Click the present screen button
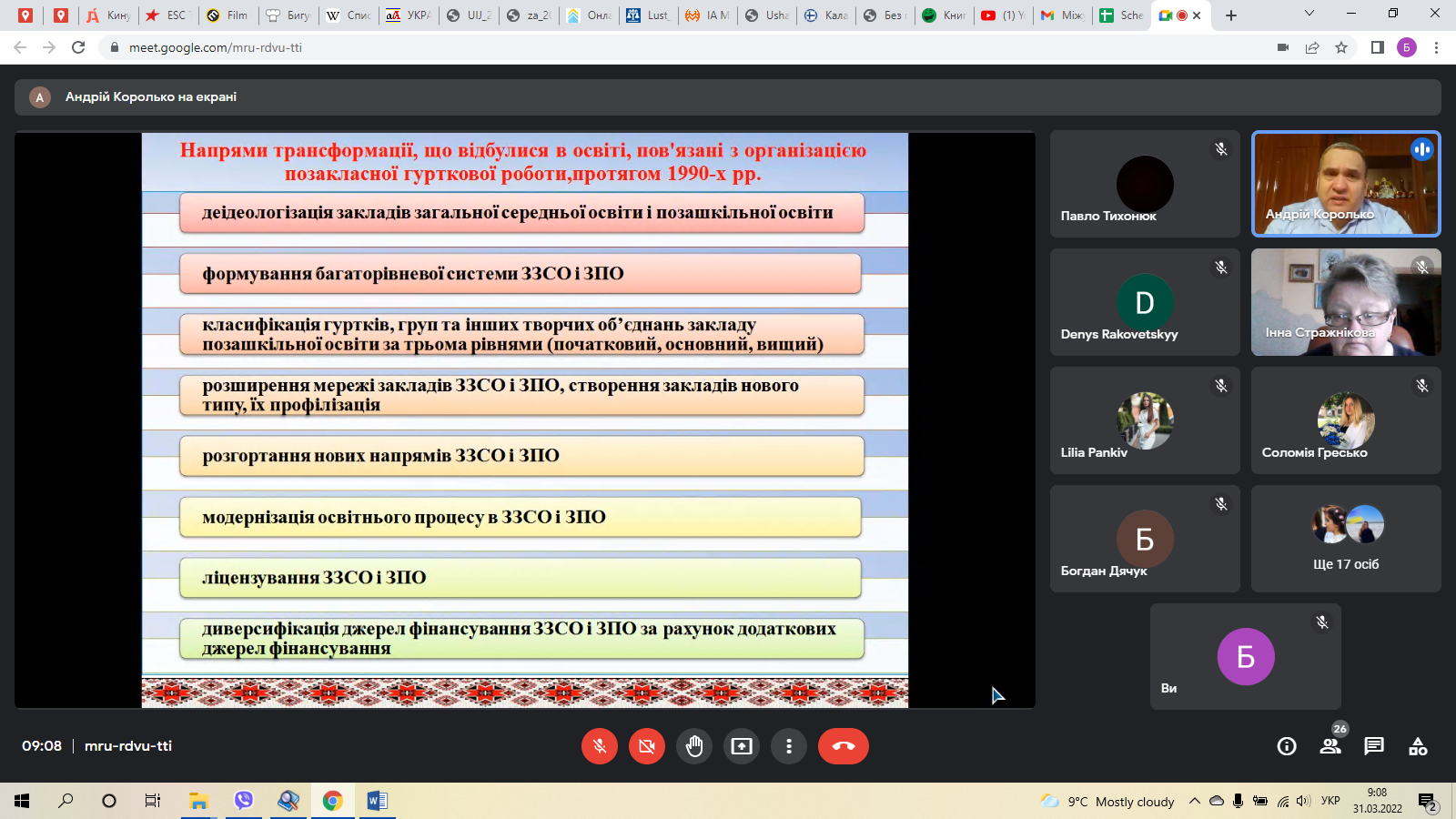This screenshot has height=819, width=1456. pos(742,746)
